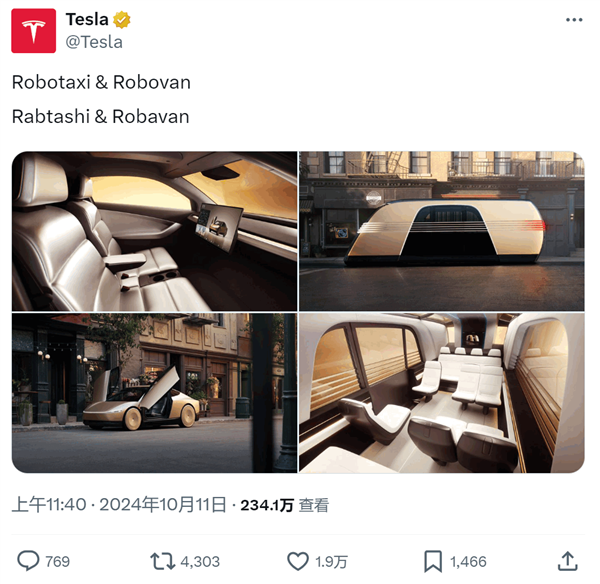View the gold Robotaxi open-doors photo
The image size is (600, 584).
click(x=155, y=393)
